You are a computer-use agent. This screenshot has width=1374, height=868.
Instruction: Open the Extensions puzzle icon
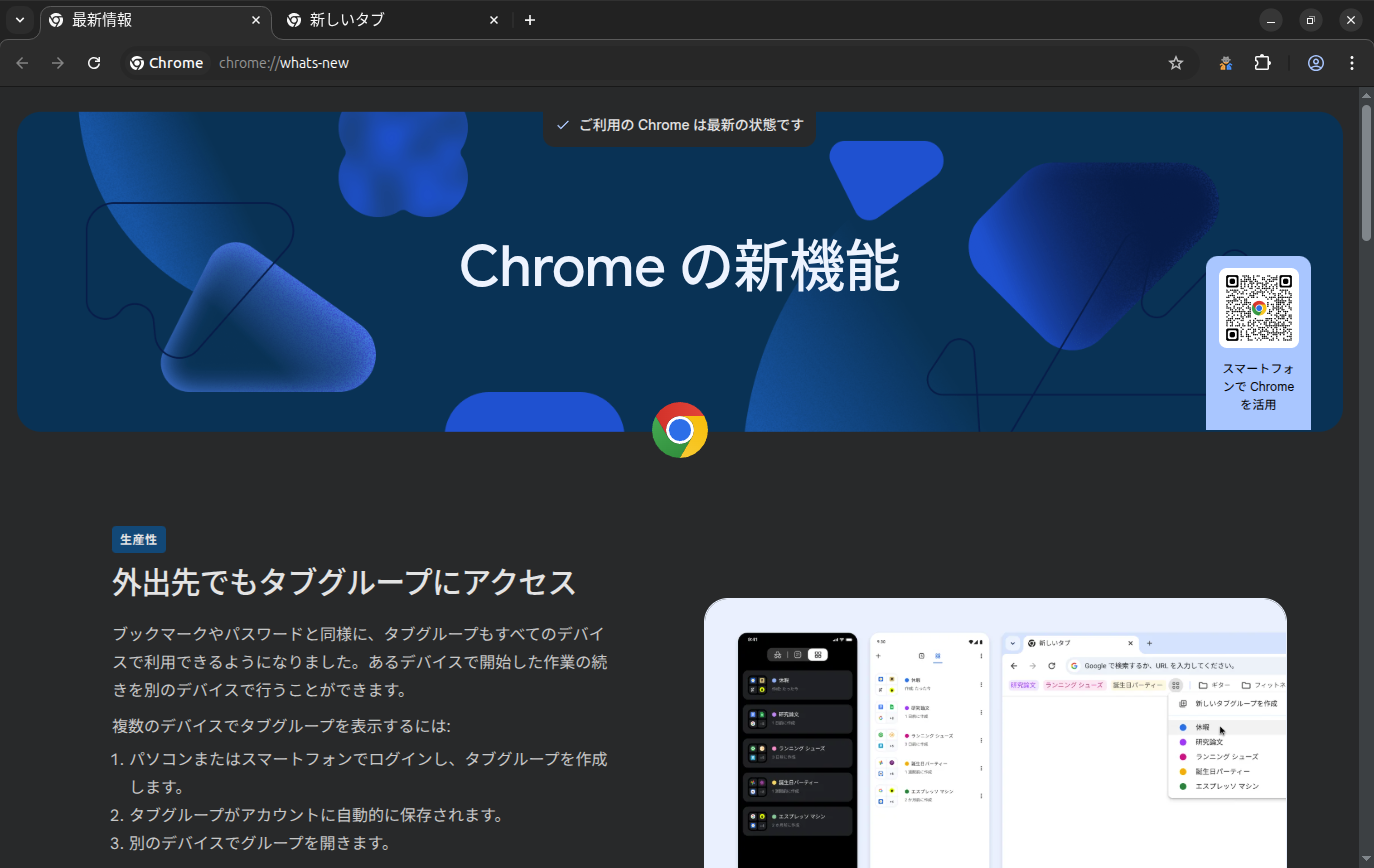[1262, 63]
